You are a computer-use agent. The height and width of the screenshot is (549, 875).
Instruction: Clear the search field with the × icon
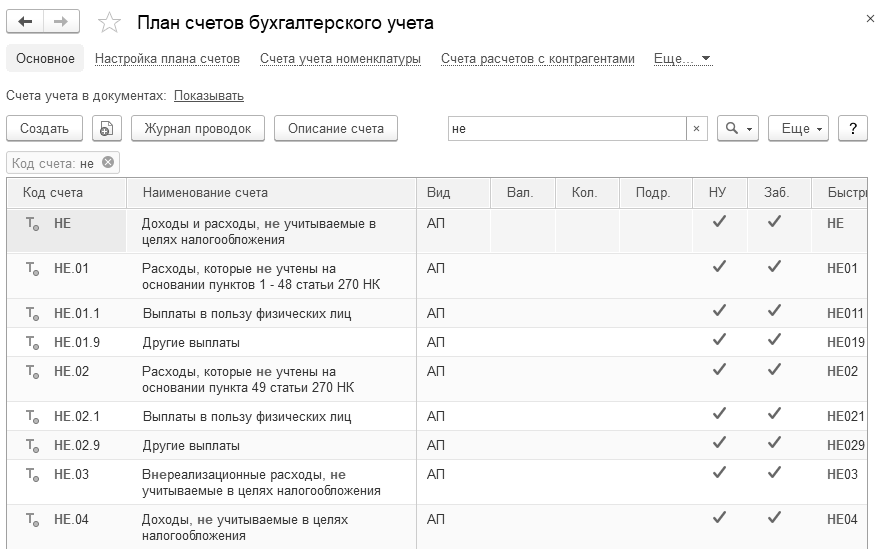click(697, 129)
